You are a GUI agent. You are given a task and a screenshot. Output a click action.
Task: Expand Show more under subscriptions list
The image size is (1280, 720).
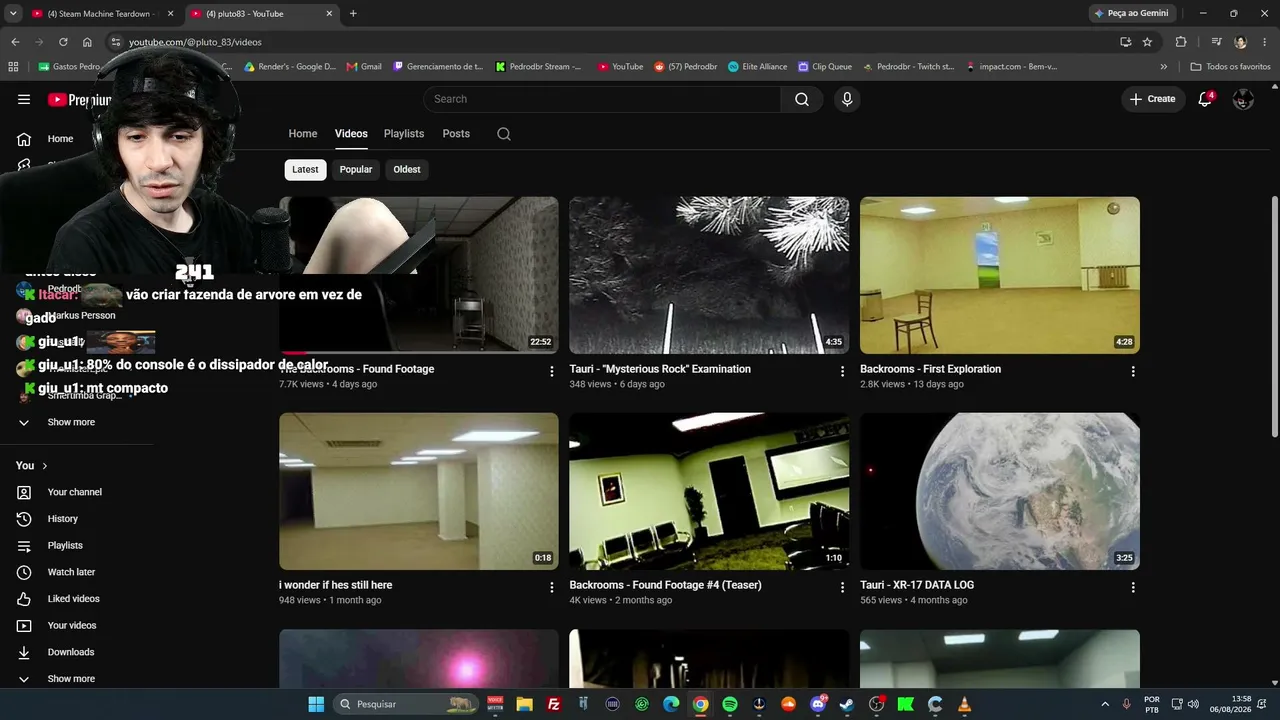(x=71, y=422)
